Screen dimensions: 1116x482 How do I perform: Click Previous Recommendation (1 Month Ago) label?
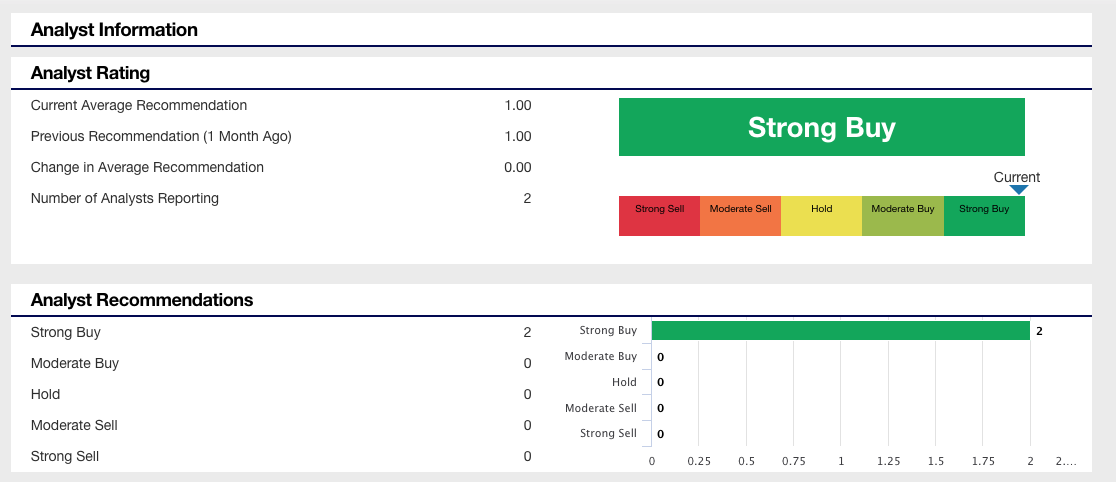(x=161, y=136)
